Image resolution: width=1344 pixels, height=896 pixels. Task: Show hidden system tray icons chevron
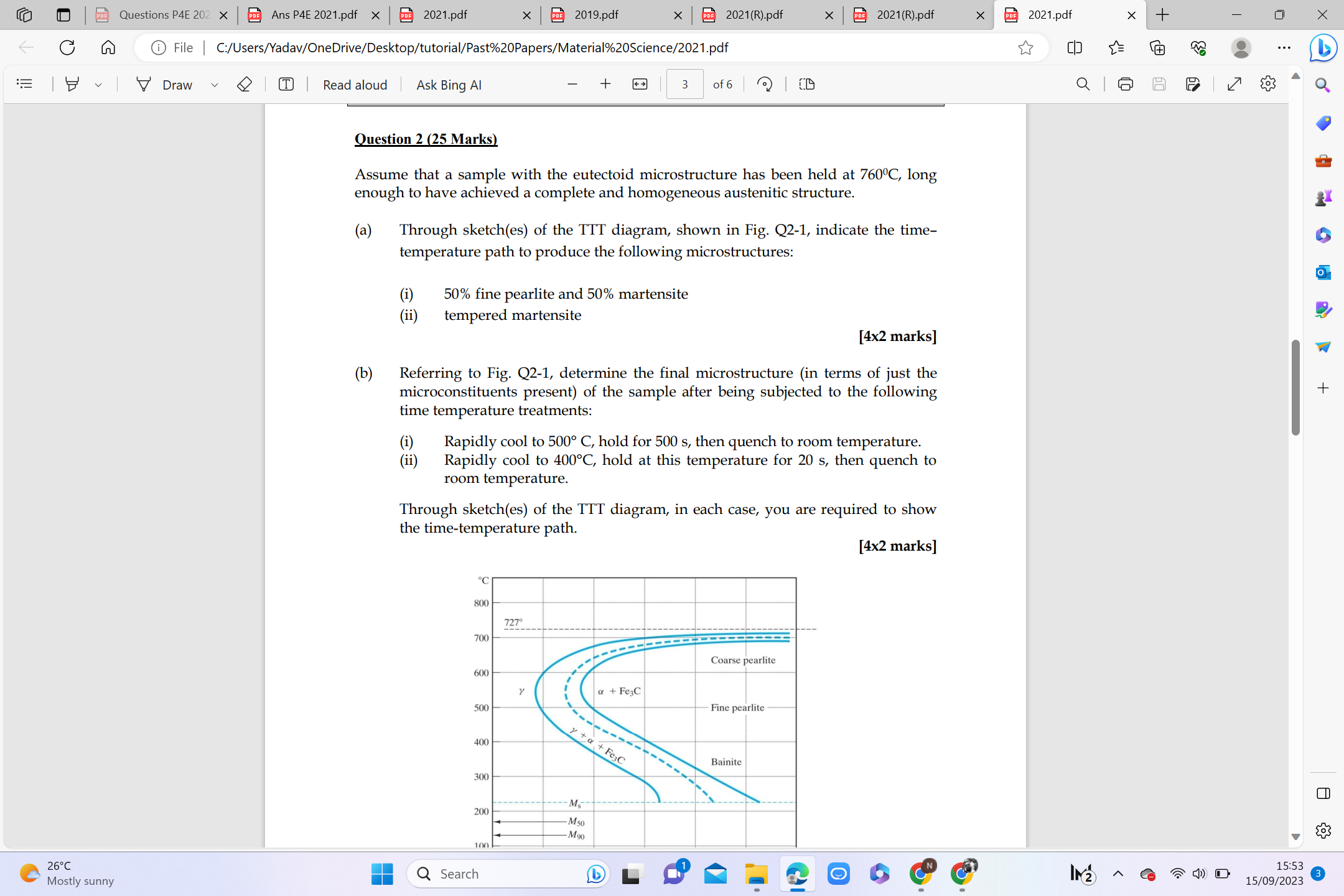(1118, 874)
